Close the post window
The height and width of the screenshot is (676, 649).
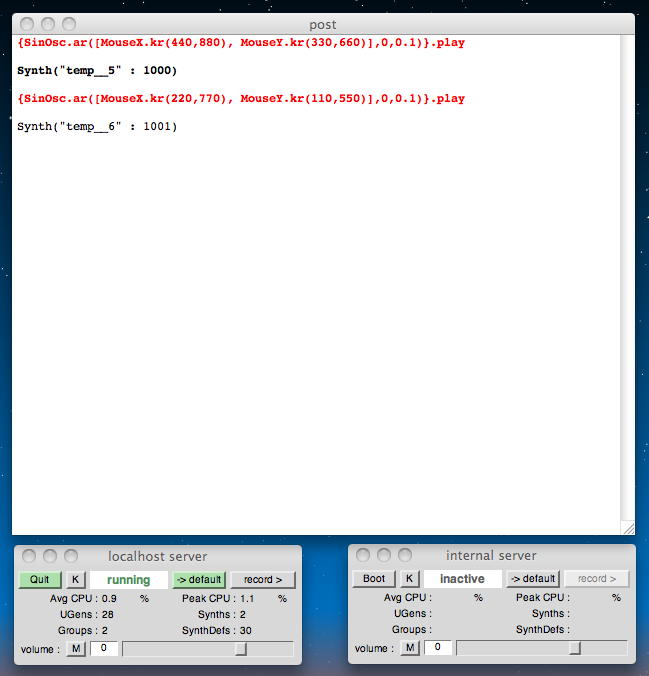point(27,24)
